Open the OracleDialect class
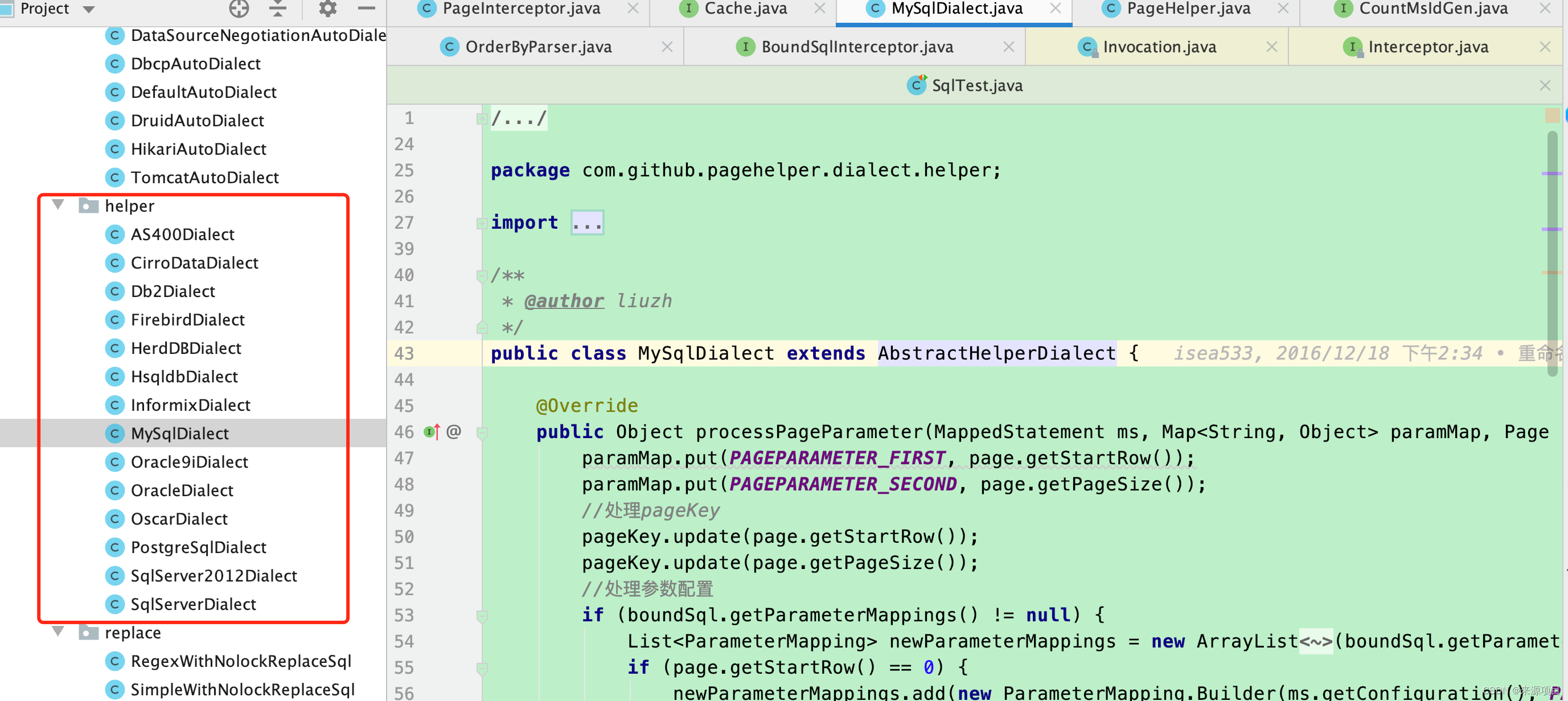This screenshot has width=1568, height=701. (182, 491)
